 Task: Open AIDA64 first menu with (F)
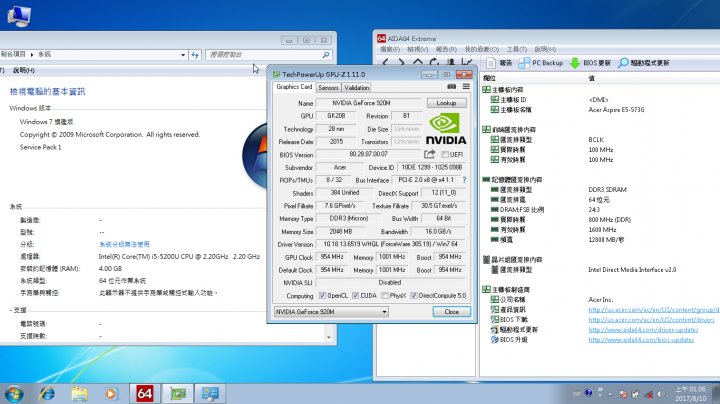tap(390, 49)
